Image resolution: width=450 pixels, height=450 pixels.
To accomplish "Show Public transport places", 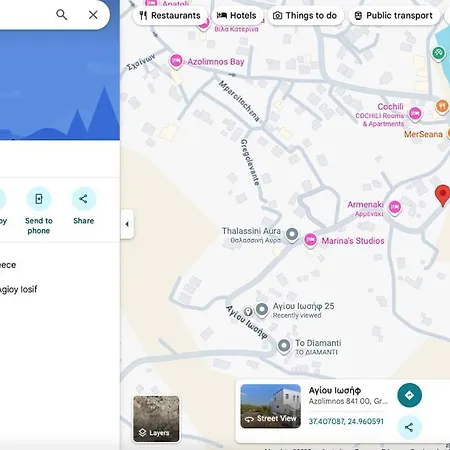I will pyautogui.click(x=394, y=16).
